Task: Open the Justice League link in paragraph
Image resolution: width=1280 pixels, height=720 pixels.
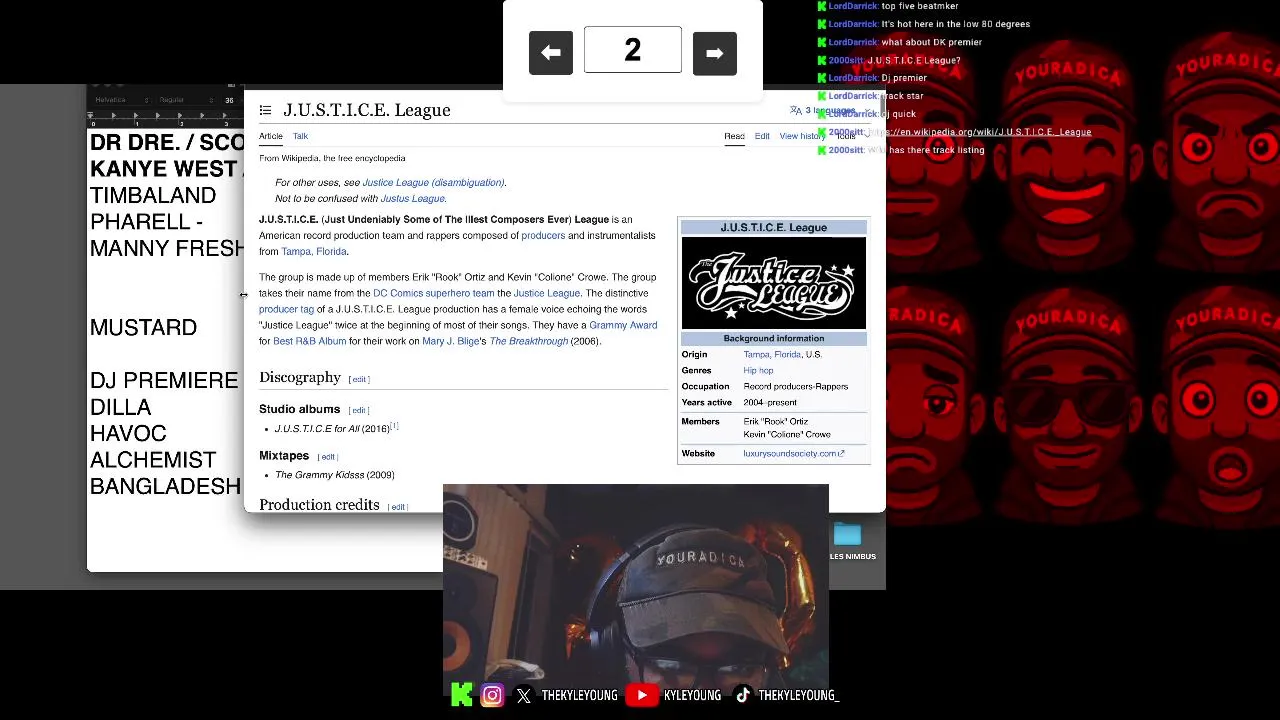Action: coord(547,294)
